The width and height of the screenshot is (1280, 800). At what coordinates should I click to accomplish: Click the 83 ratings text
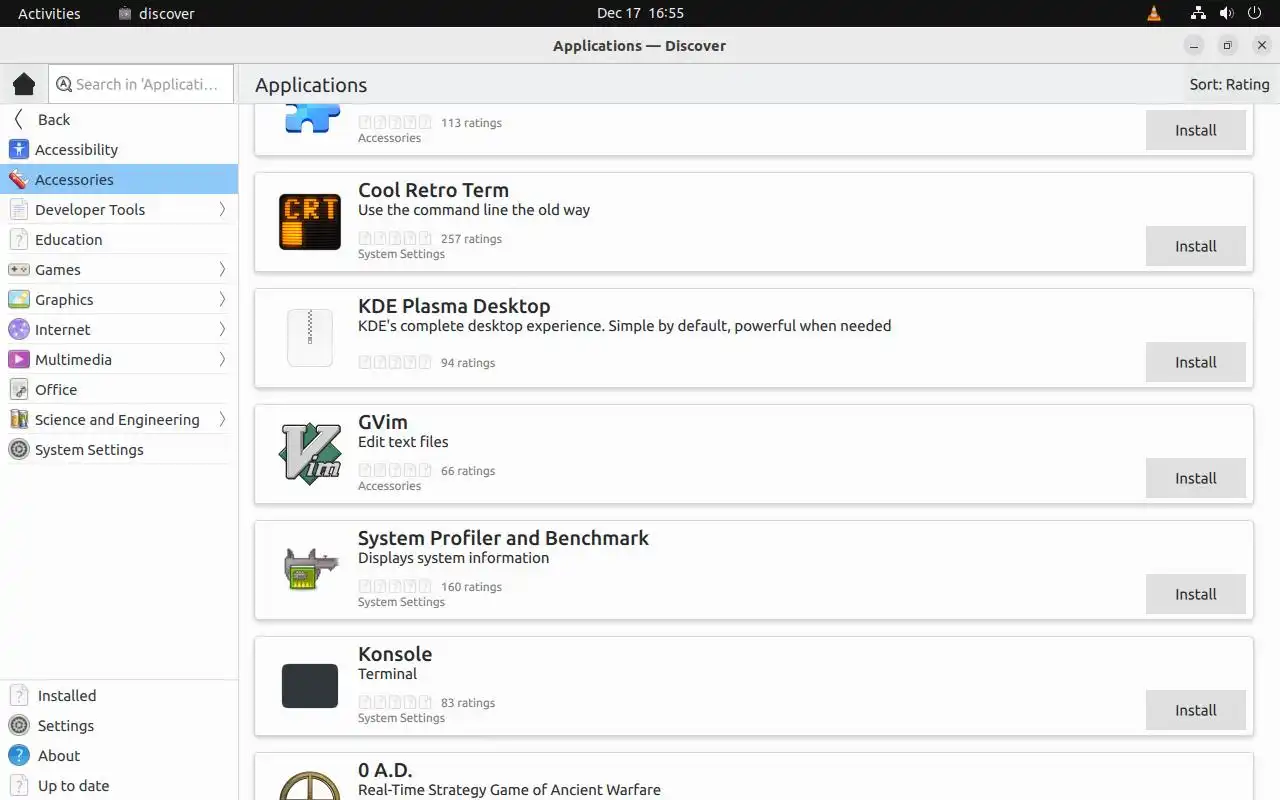[468, 703]
